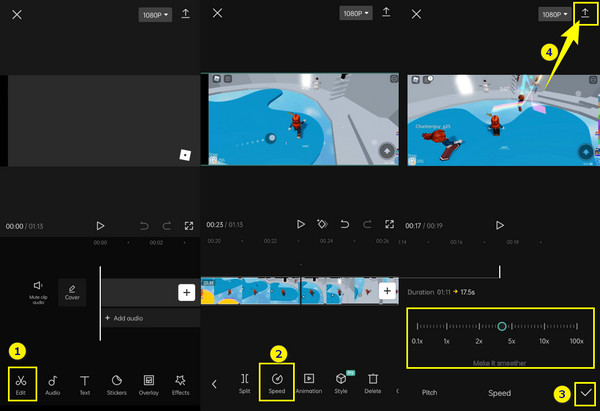Play the video in left panel
Screen dimensions: 600x411
tap(100, 226)
